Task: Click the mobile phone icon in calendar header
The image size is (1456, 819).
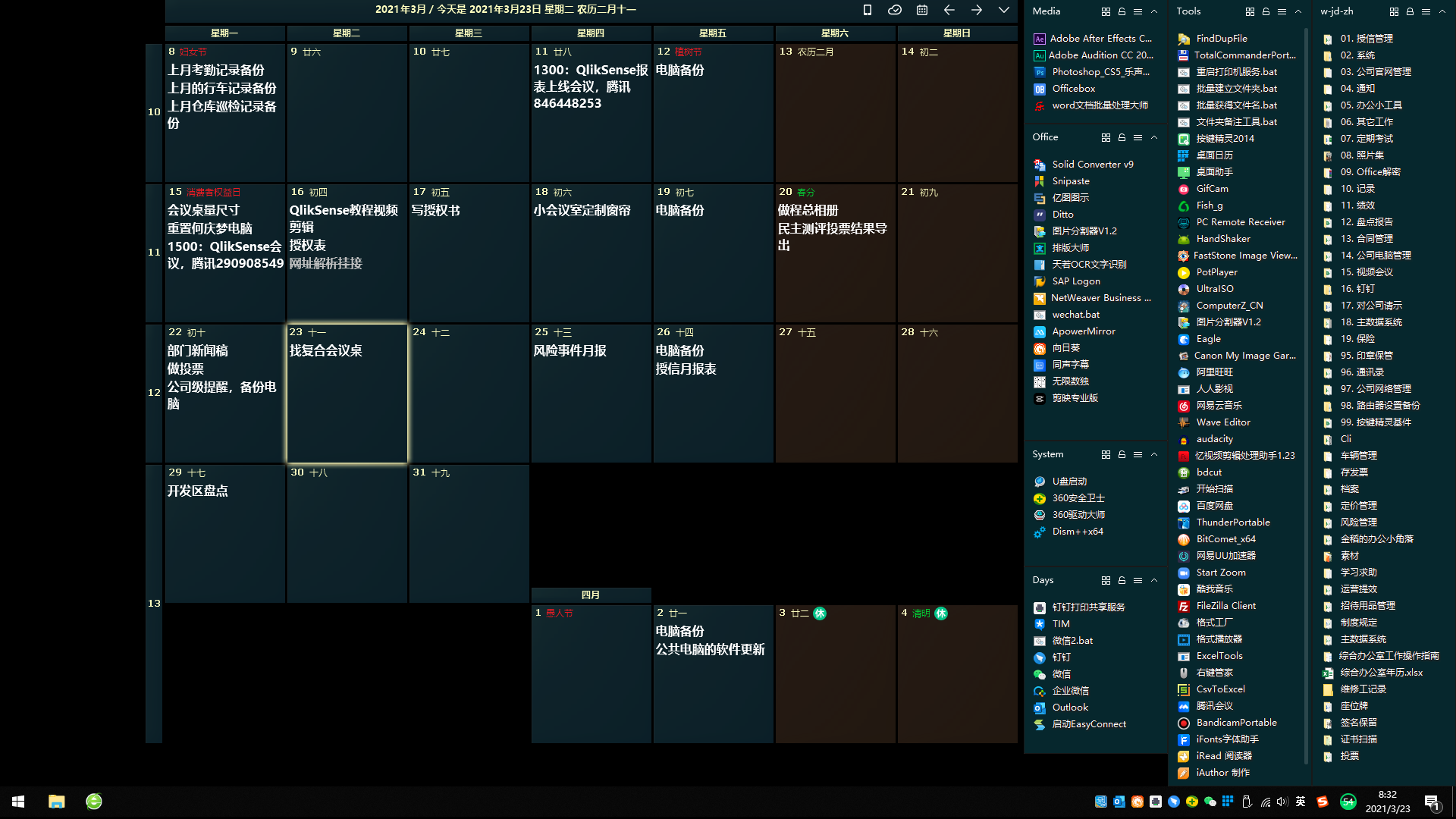Action: click(x=868, y=10)
